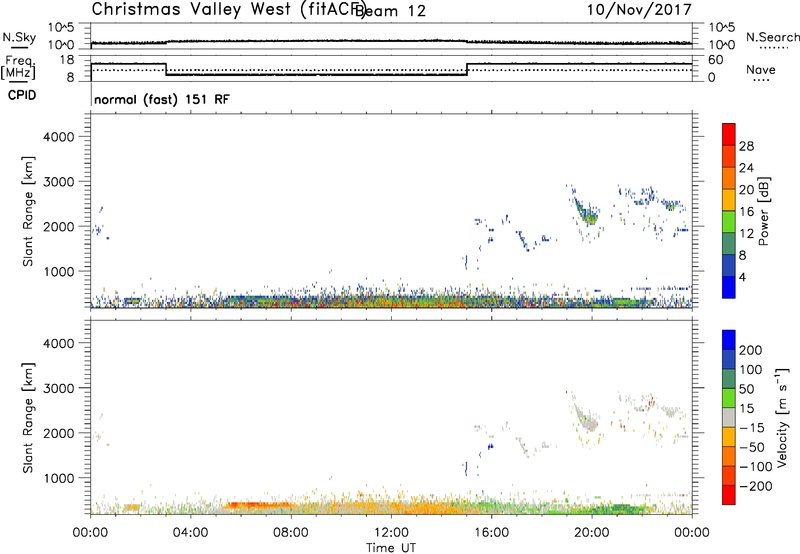Click the '60' Nave axis tick
This screenshot has width=800, height=554.
[x=716, y=60]
